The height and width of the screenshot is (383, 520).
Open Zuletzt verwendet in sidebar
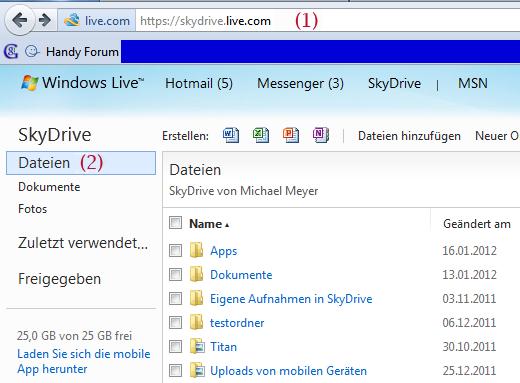[x=83, y=243]
